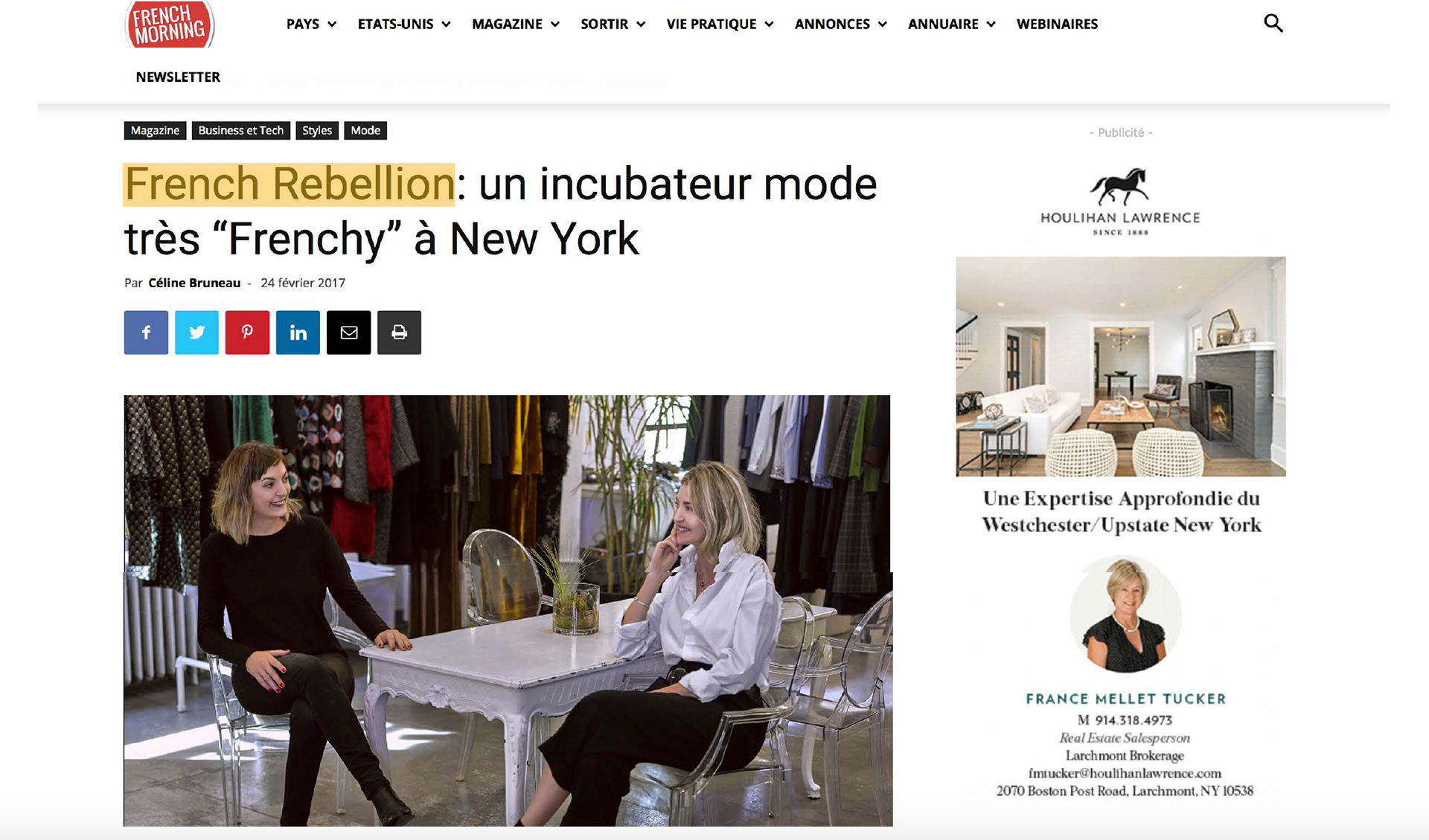Expand the MAGAZINE dropdown menu
Screen dimensions: 1429x840
coord(516,24)
